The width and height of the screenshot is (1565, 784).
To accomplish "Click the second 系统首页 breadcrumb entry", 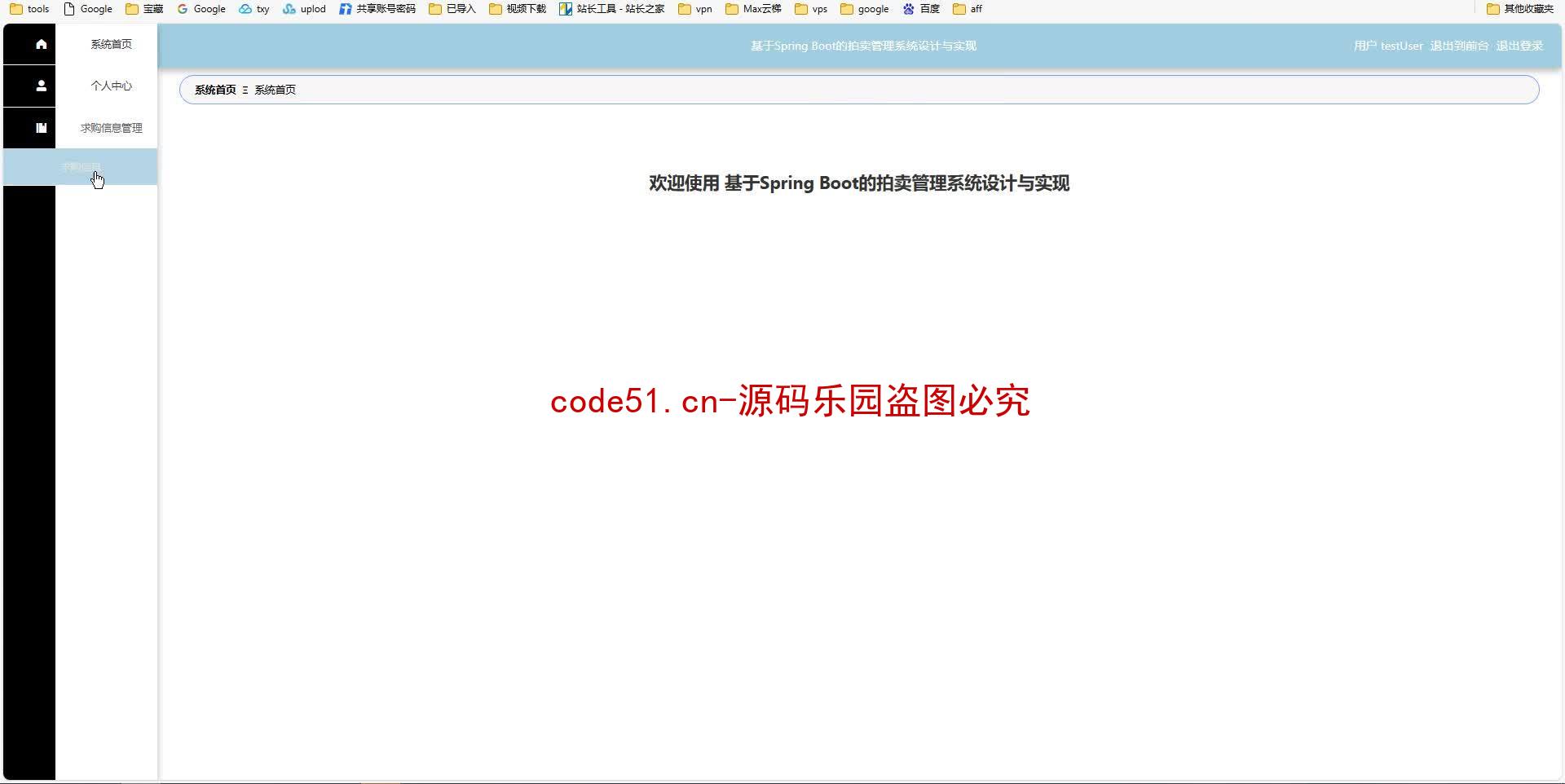I will coord(276,90).
